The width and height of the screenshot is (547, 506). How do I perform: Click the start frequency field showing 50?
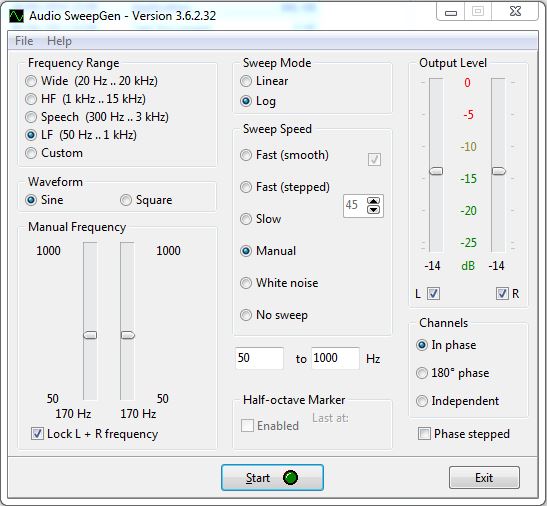point(259,358)
